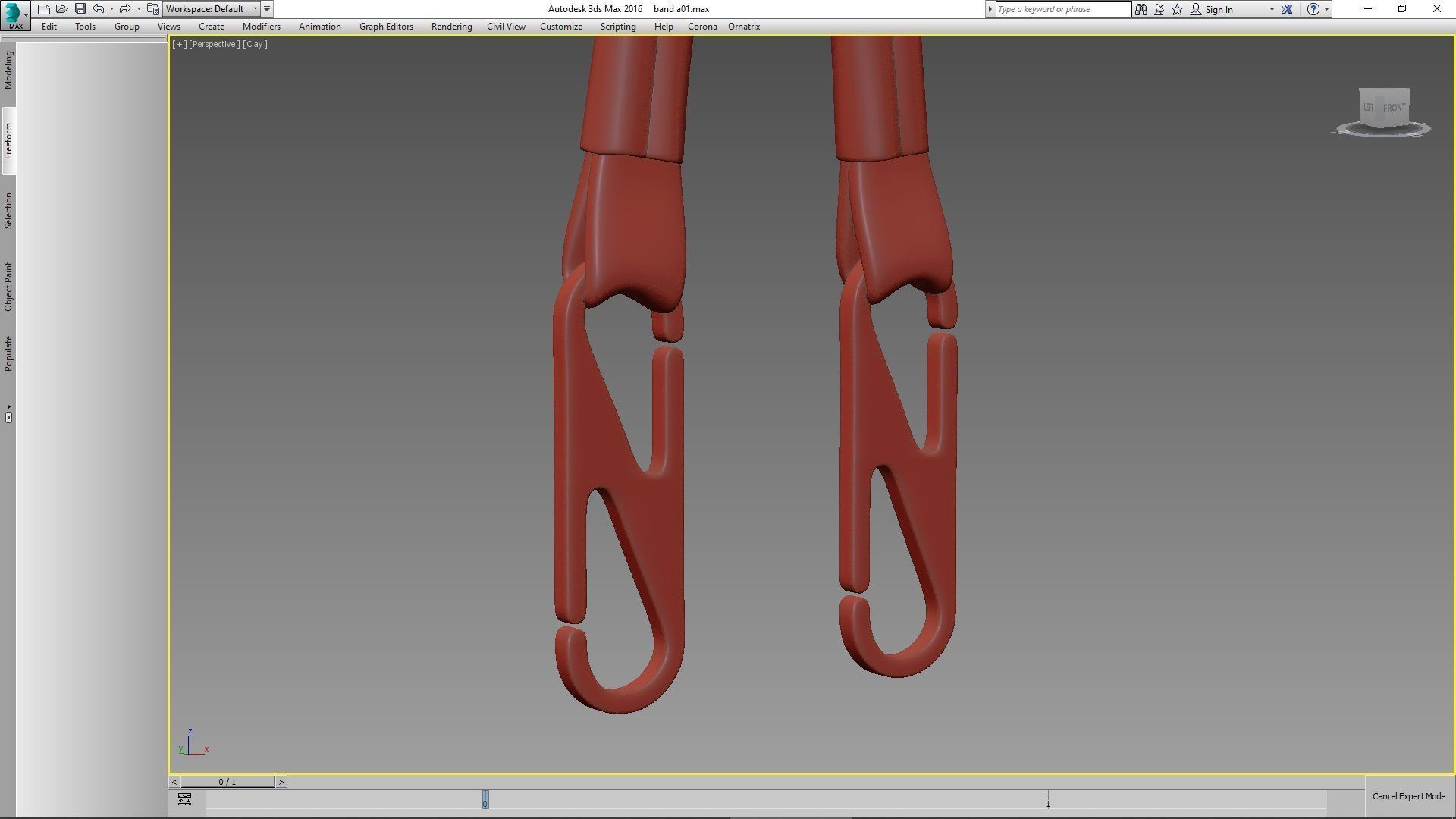Click the FRONT face of the ViewCube
Screen dimensions: 1456x819
[1394, 108]
